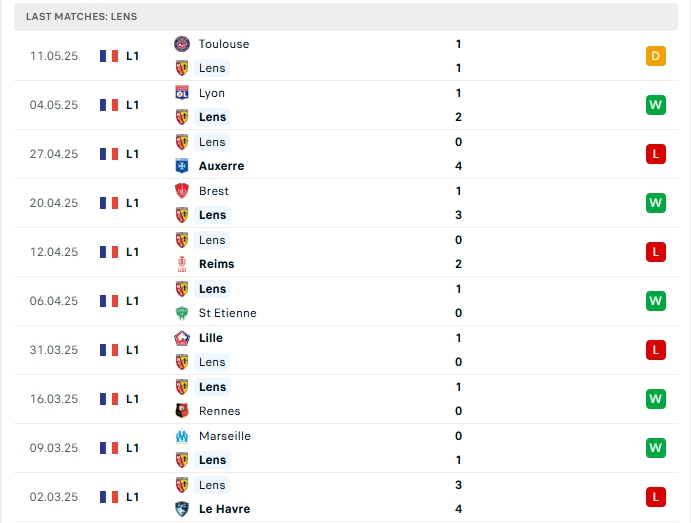Click the red L badge for Auxerre match
Screen dimensions: 691x523
(656, 154)
